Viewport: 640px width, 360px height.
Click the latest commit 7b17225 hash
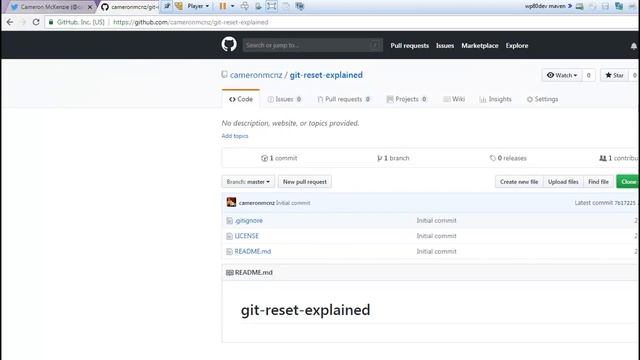click(625, 203)
